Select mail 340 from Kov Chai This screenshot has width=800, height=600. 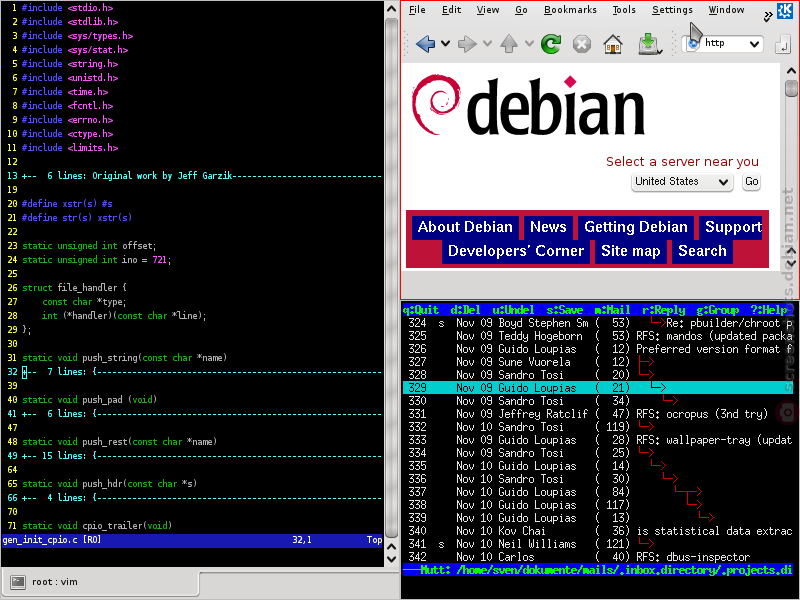pos(598,531)
